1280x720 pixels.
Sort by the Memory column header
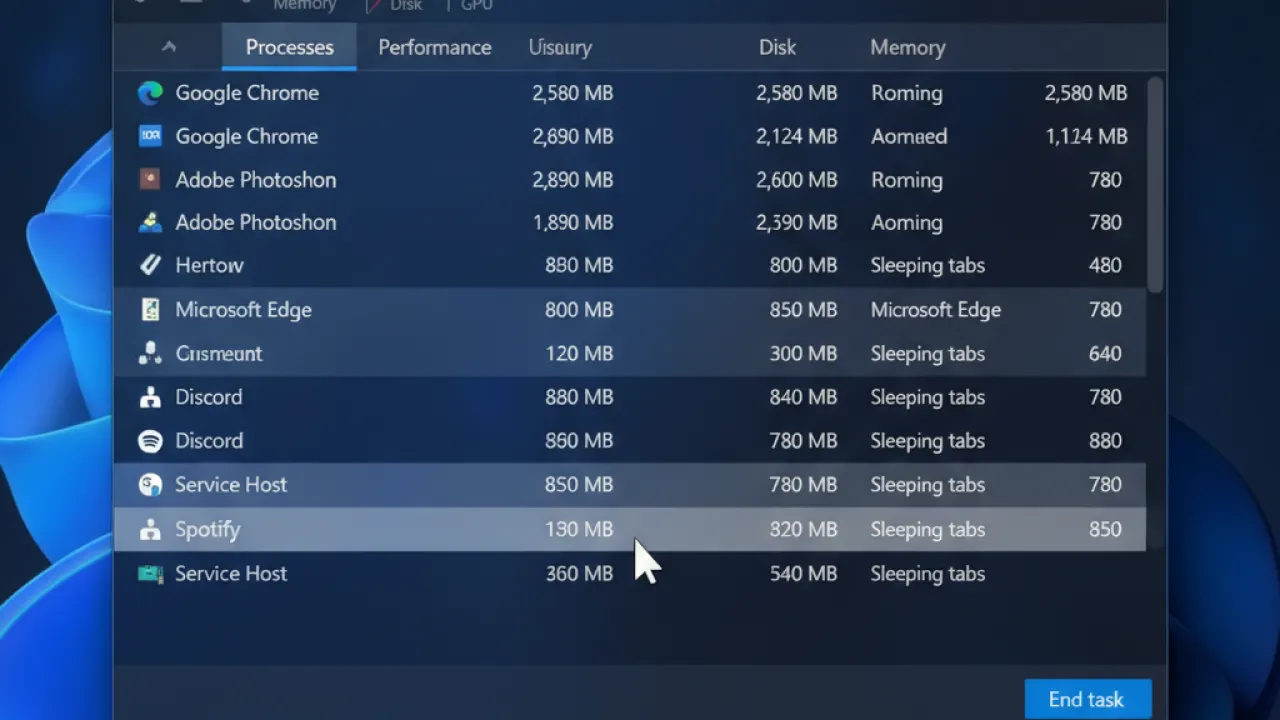907,47
